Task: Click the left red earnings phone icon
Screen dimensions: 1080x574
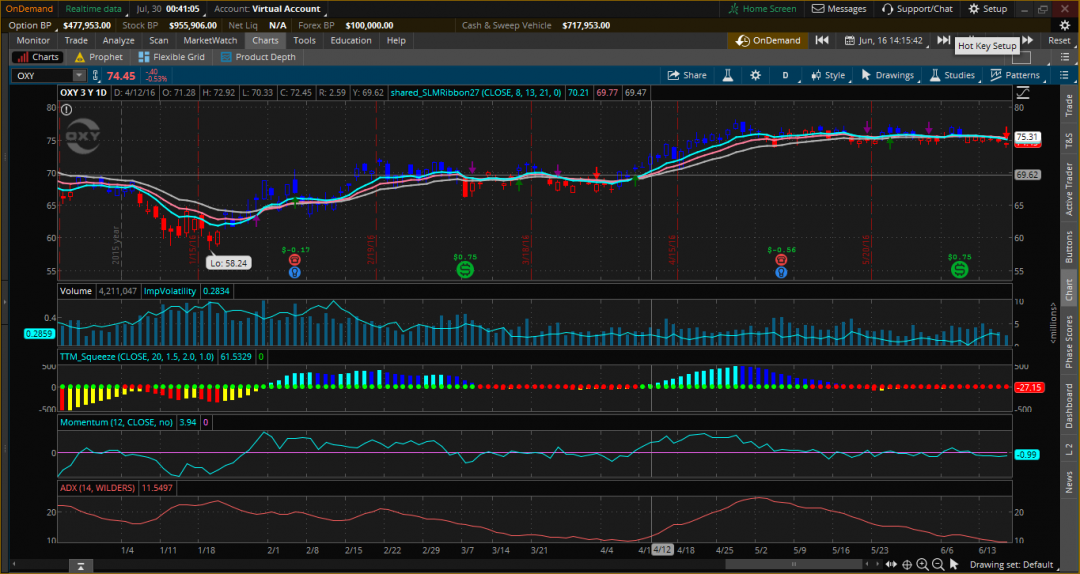Action: (295, 260)
